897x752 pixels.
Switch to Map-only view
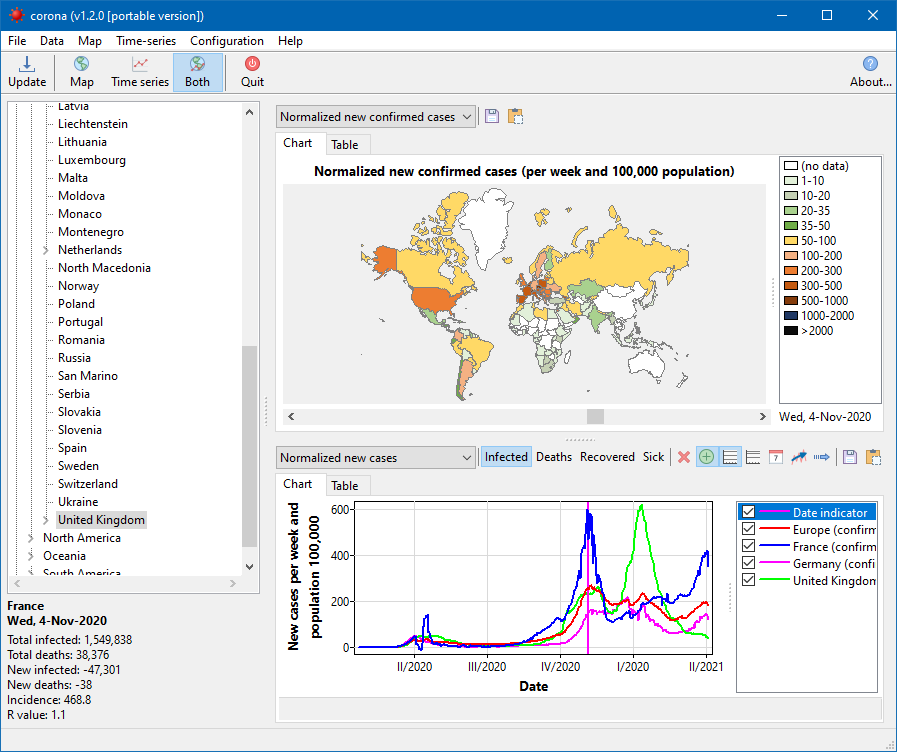pyautogui.click(x=82, y=72)
